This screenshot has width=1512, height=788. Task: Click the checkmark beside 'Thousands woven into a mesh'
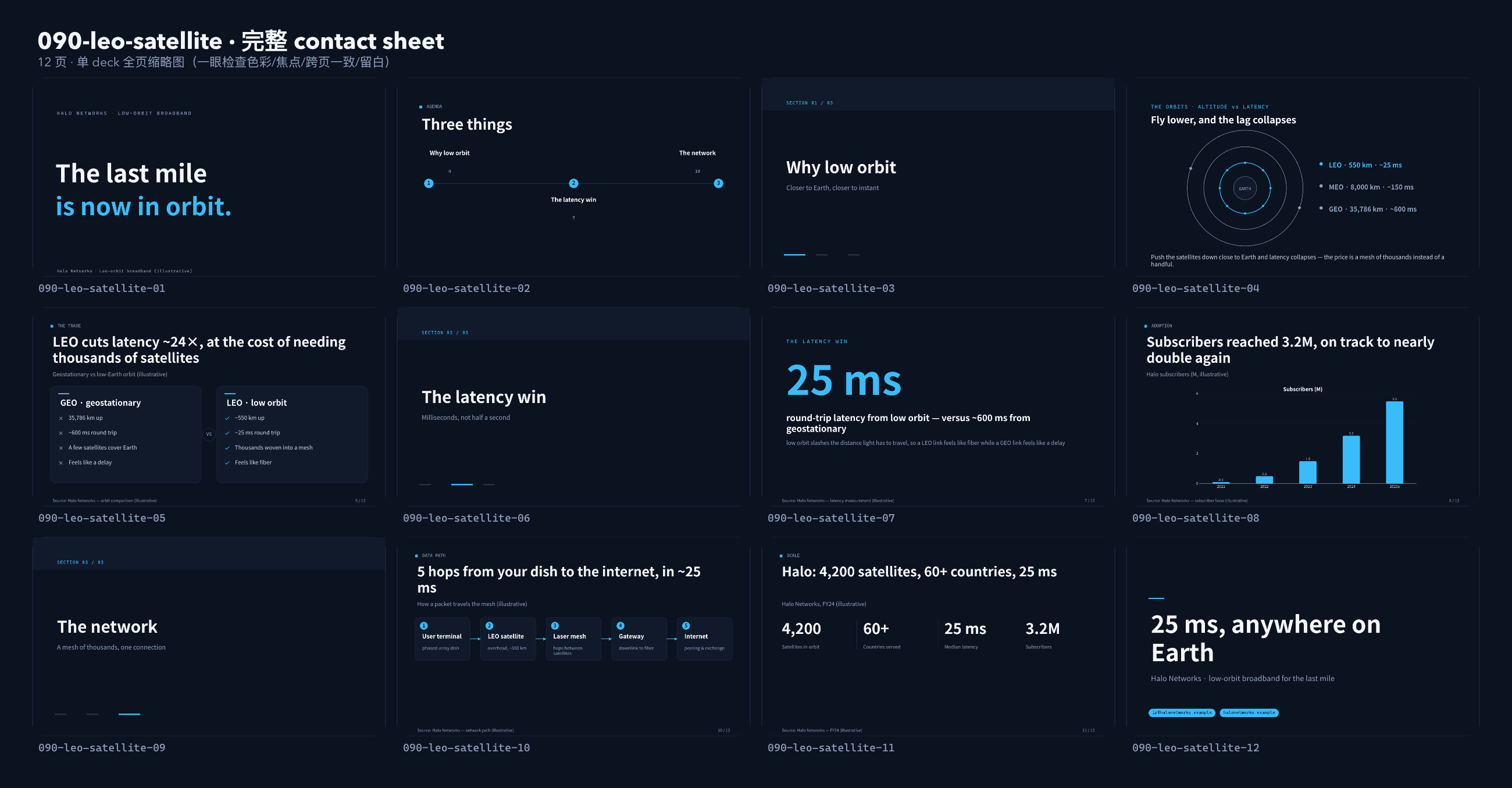click(227, 448)
